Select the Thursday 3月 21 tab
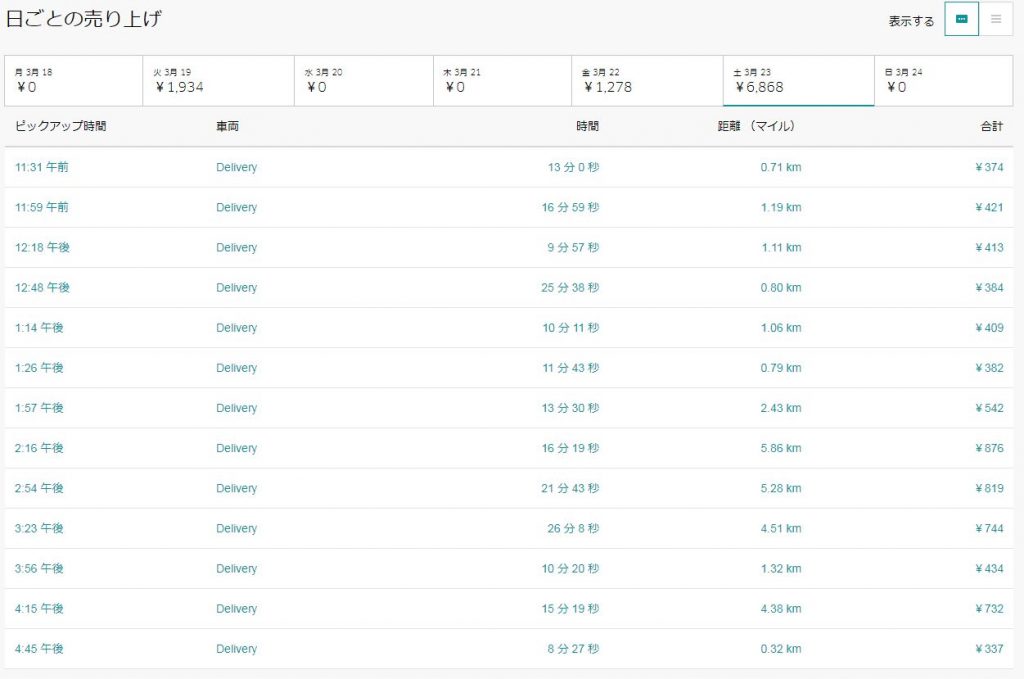 pyautogui.click(x=502, y=80)
